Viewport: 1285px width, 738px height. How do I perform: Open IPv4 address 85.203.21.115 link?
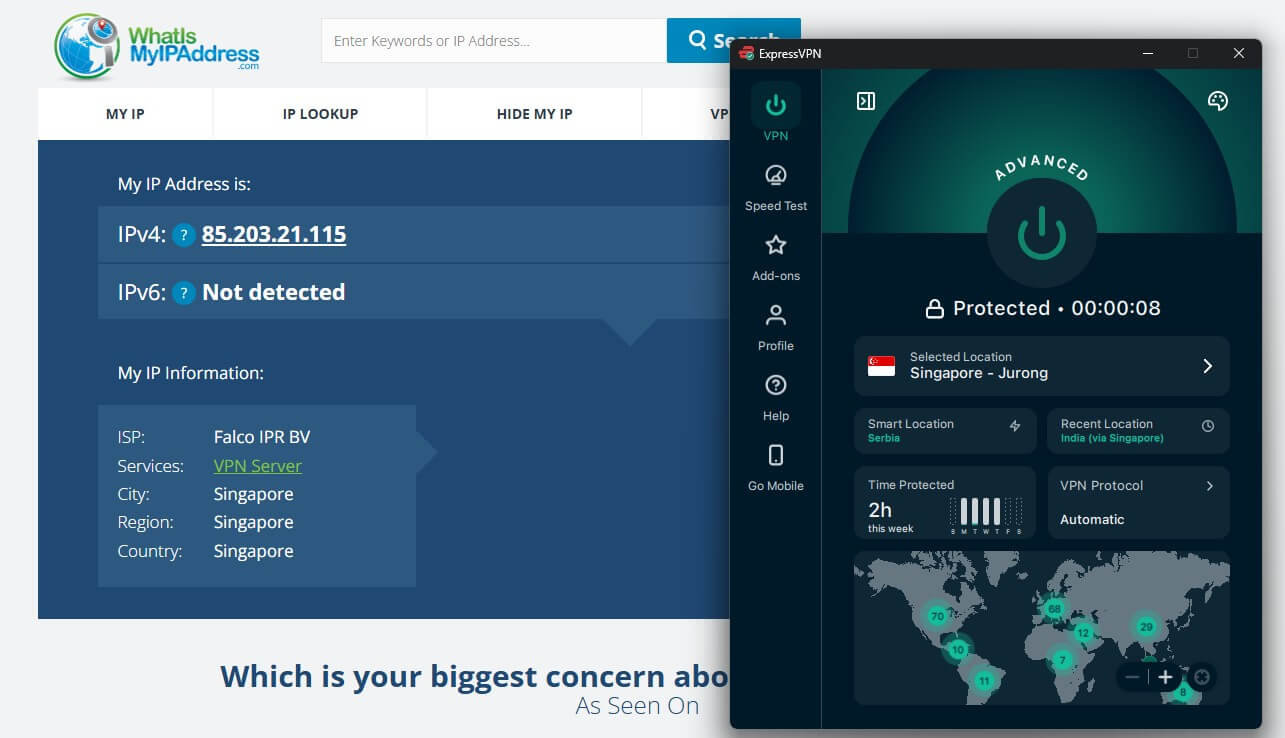pos(274,235)
